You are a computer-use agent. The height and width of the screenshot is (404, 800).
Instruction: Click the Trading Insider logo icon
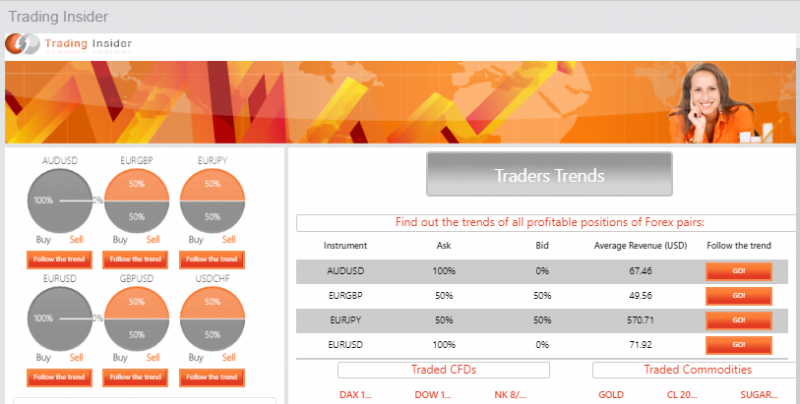22,44
